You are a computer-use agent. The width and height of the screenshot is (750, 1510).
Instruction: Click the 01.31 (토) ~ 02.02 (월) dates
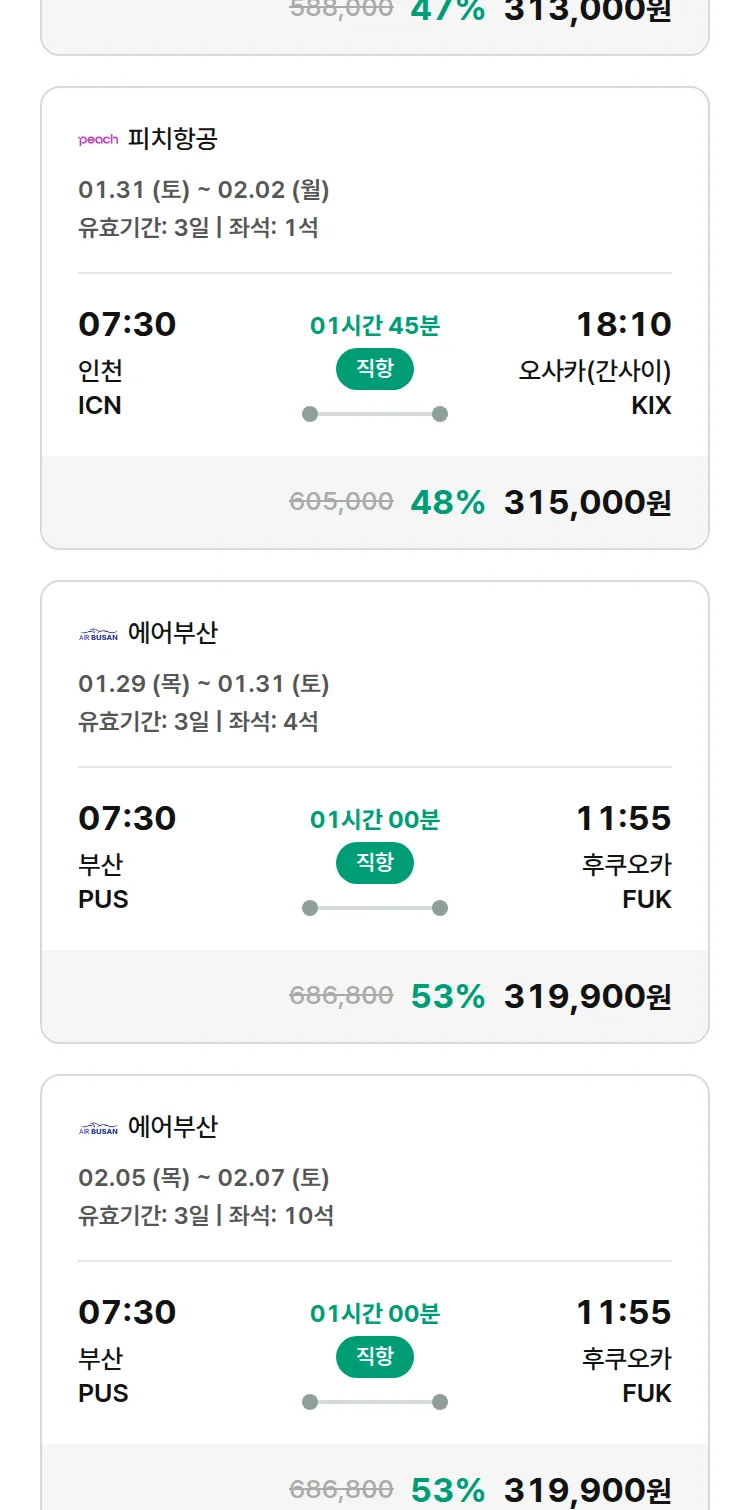[204, 190]
